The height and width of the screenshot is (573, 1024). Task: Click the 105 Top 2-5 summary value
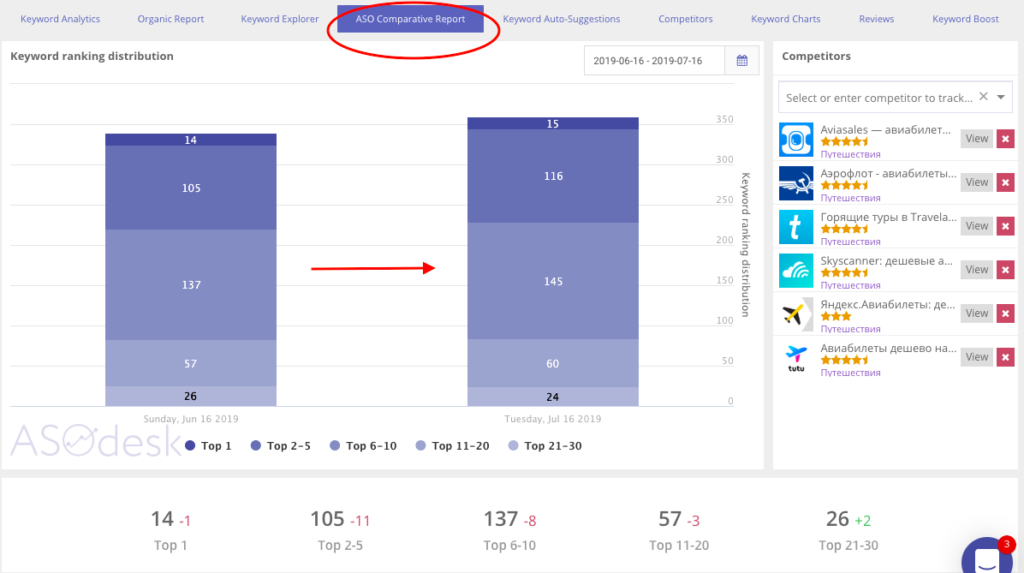327,519
